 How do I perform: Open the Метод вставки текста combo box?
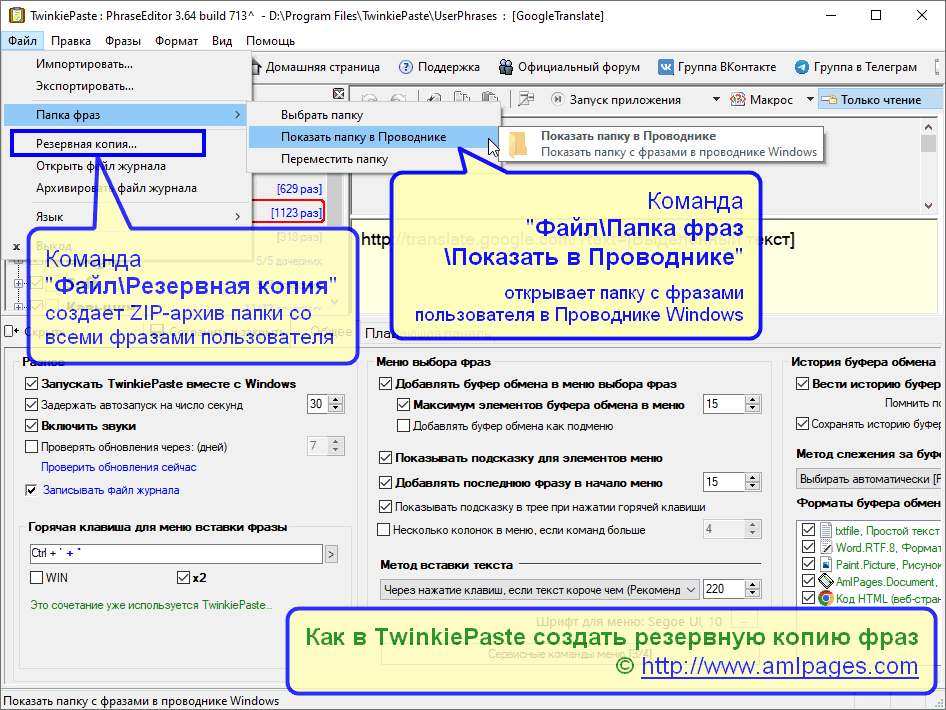coord(539,589)
